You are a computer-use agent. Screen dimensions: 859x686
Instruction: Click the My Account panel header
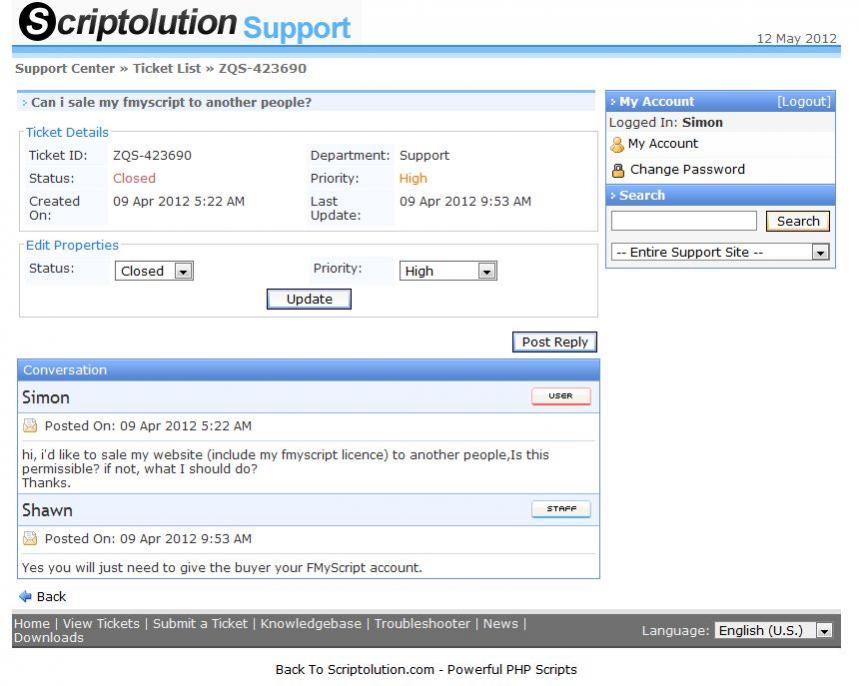[720, 102]
